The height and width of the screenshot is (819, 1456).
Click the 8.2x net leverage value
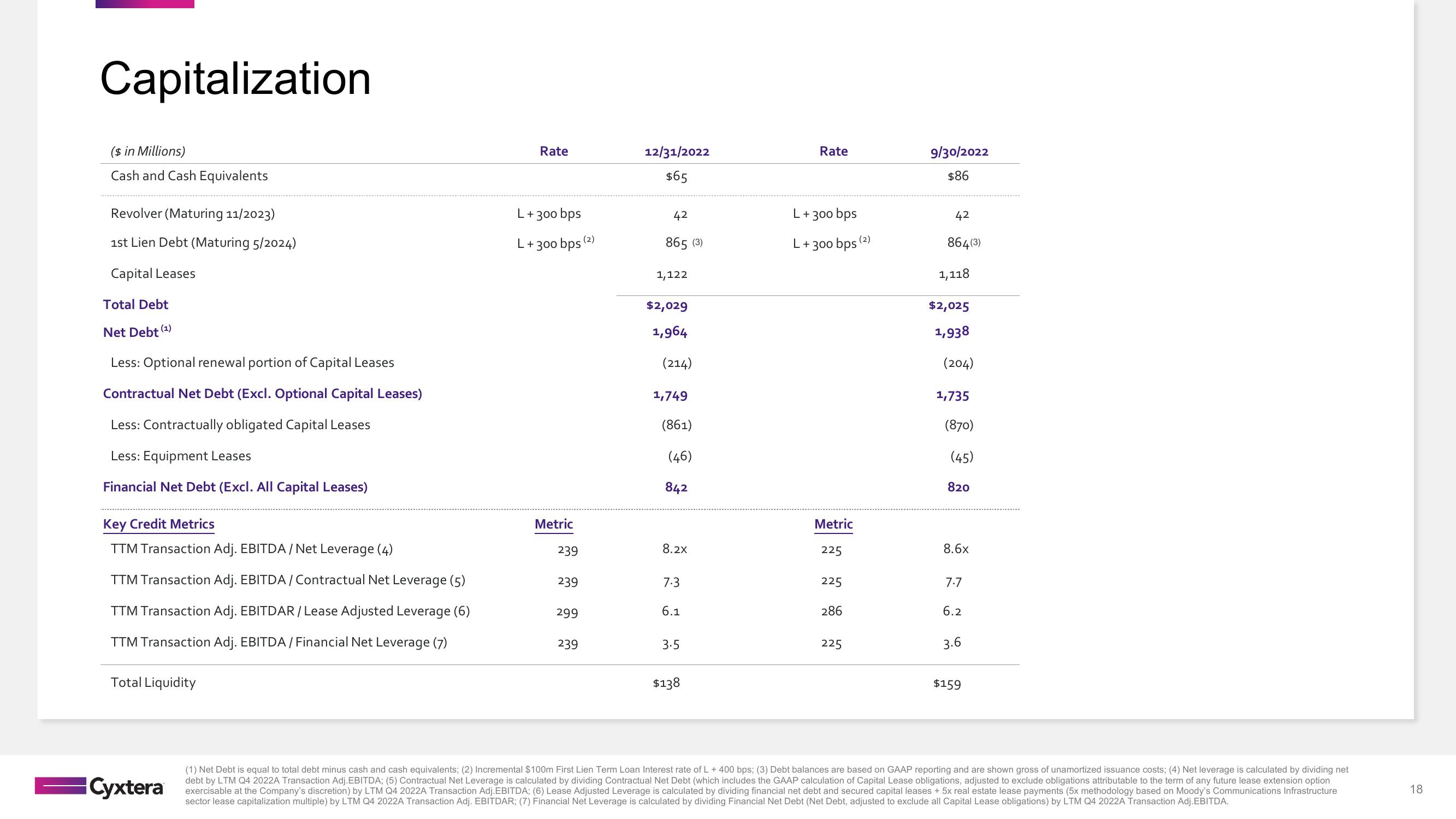[674, 549]
